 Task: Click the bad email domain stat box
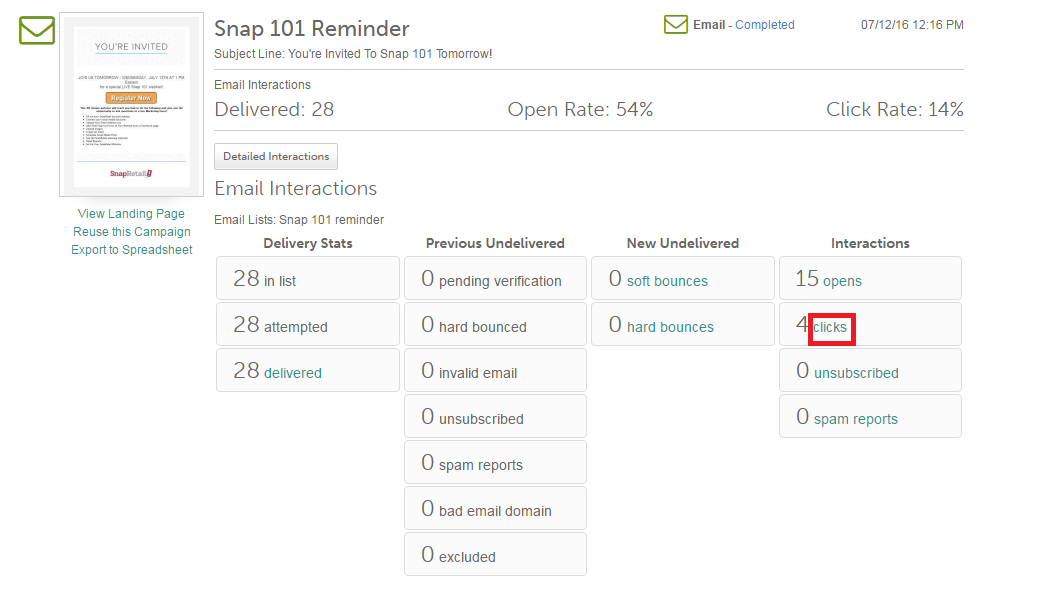[495, 509]
